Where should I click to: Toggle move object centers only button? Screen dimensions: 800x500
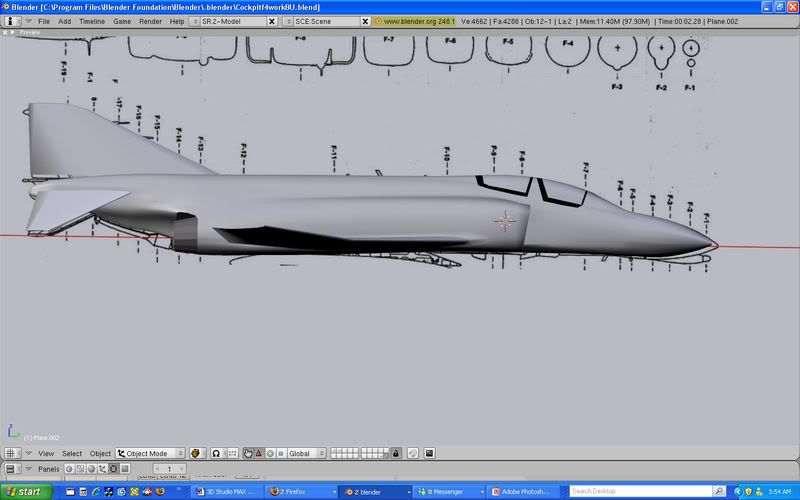pos(233,453)
